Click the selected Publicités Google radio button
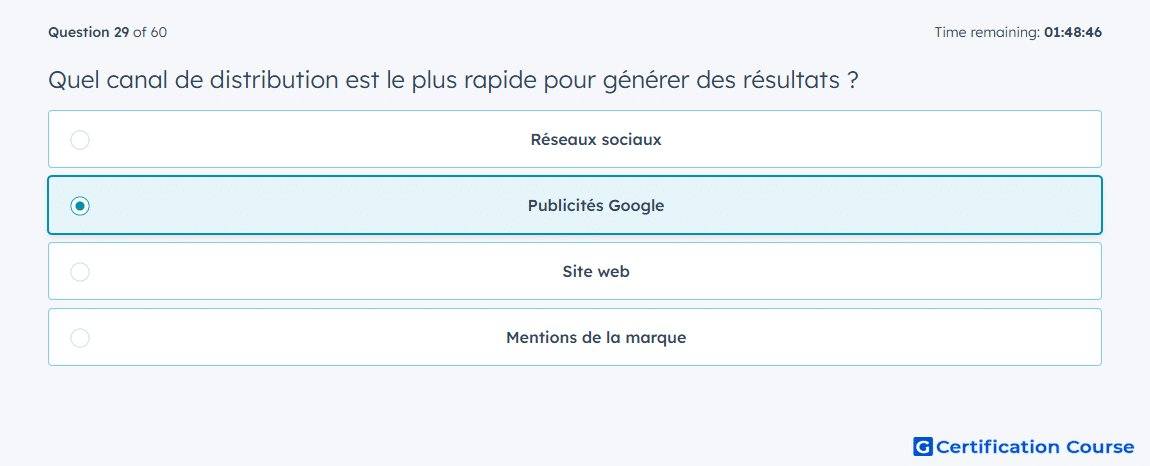 (x=80, y=206)
